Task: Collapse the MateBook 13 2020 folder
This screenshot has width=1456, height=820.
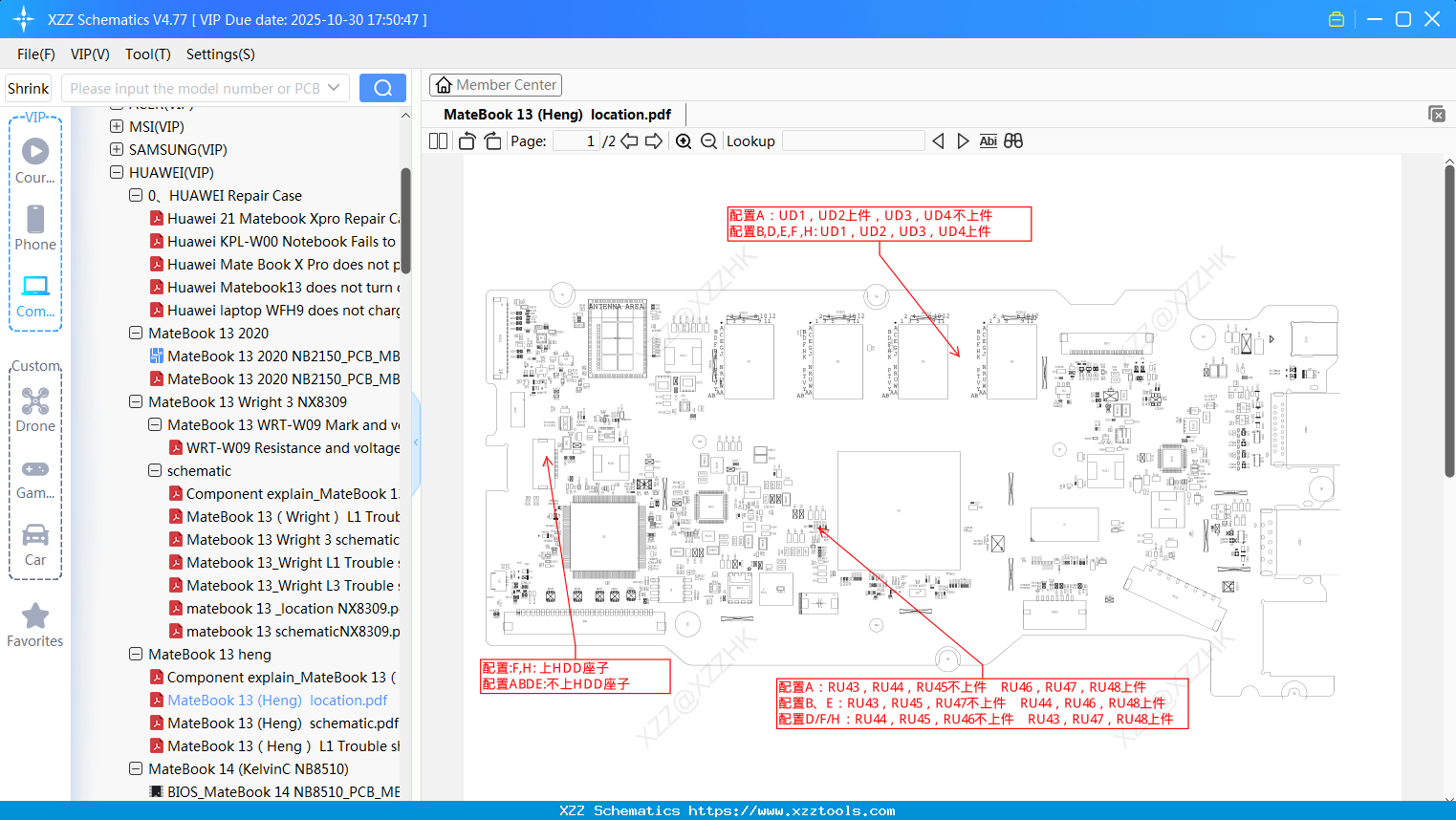Action: [x=136, y=333]
